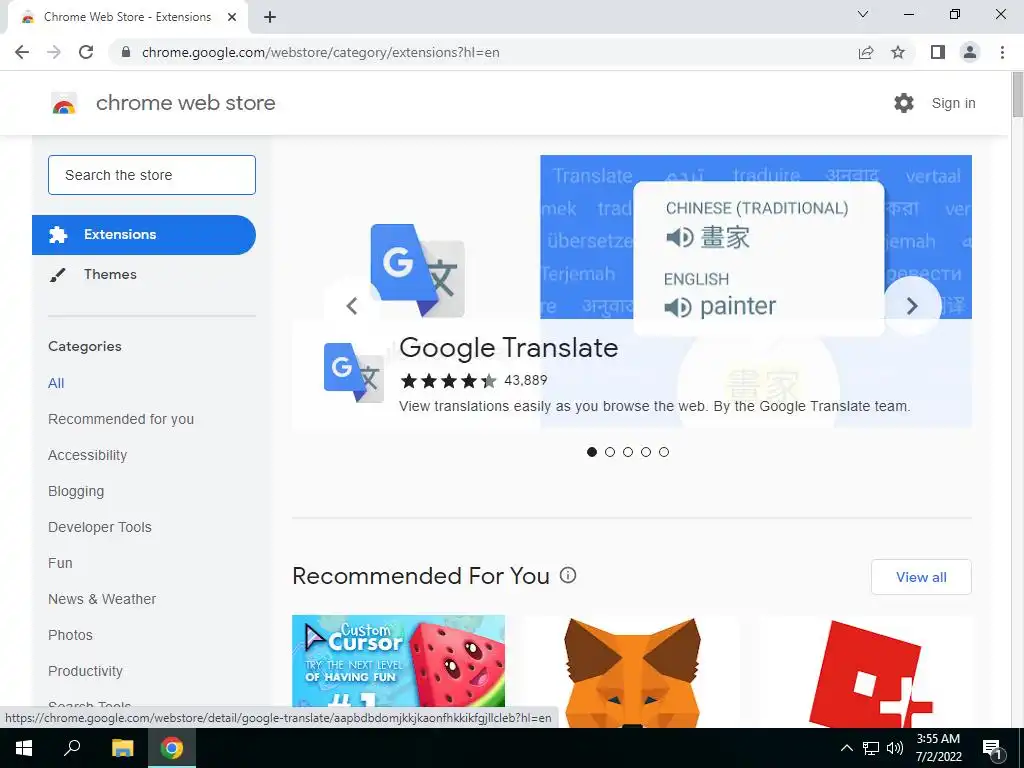Click the large Google Translate banner logo
1024x768 pixels.
pos(417,270)
